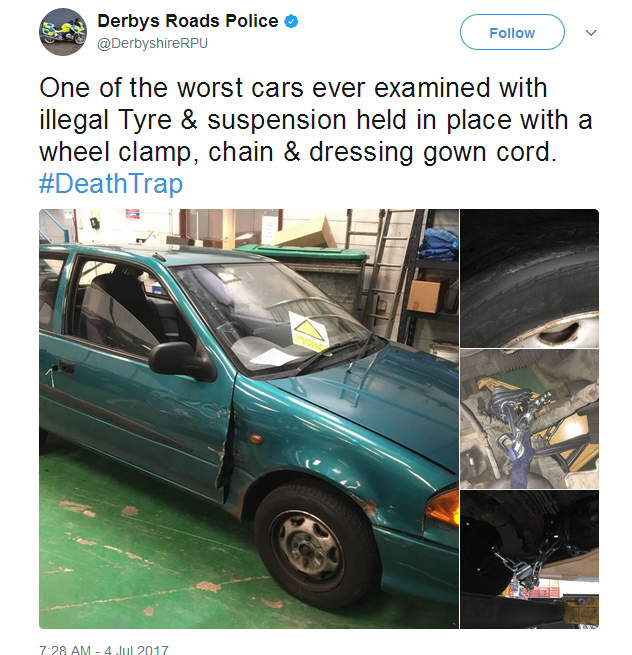Screen dimensions: 632x655
Task: Open the Derbys Roads Police profile avatar
Action: click(63, 32)
